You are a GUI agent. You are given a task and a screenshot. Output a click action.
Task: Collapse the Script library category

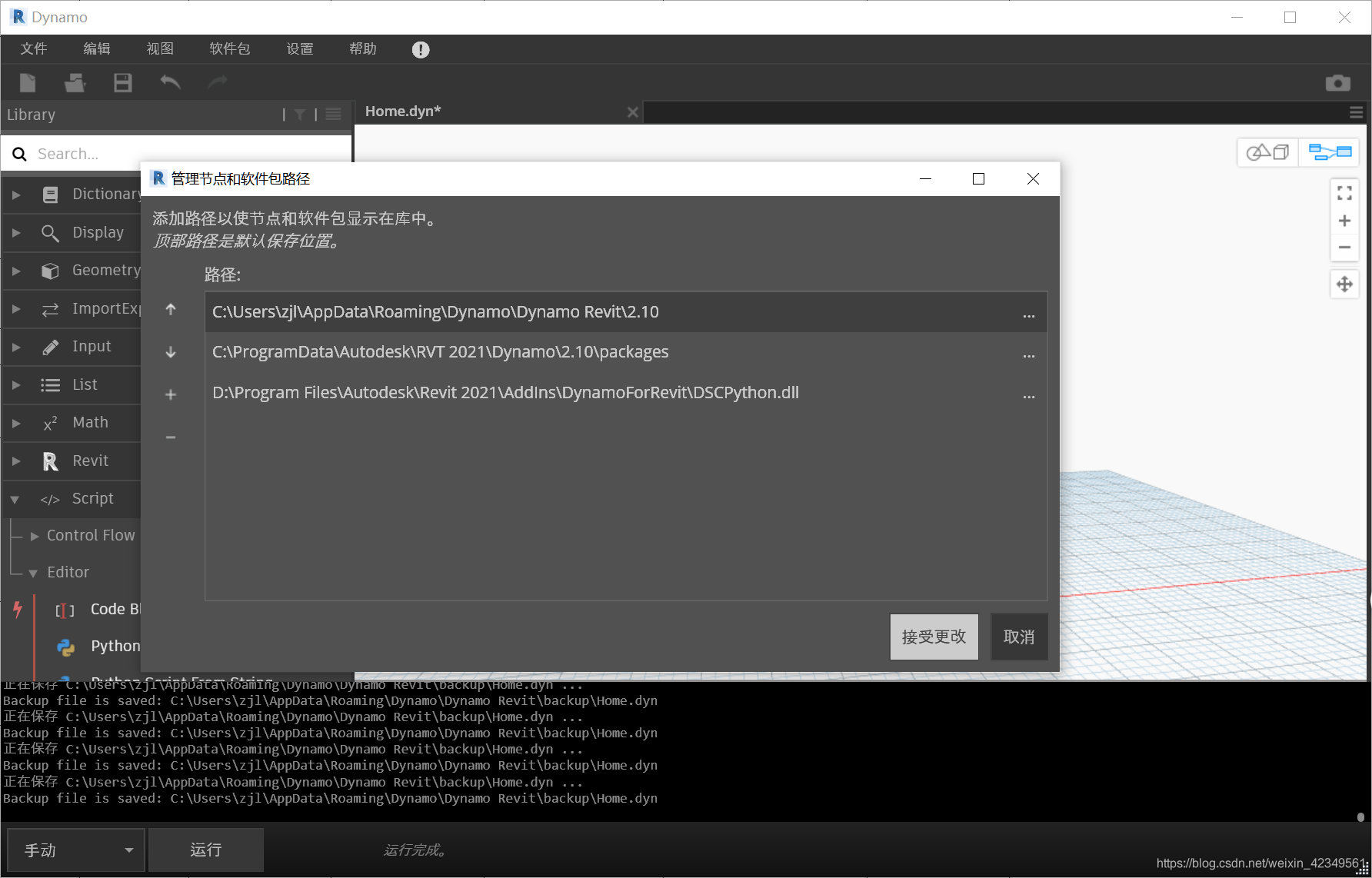[15, 499]
